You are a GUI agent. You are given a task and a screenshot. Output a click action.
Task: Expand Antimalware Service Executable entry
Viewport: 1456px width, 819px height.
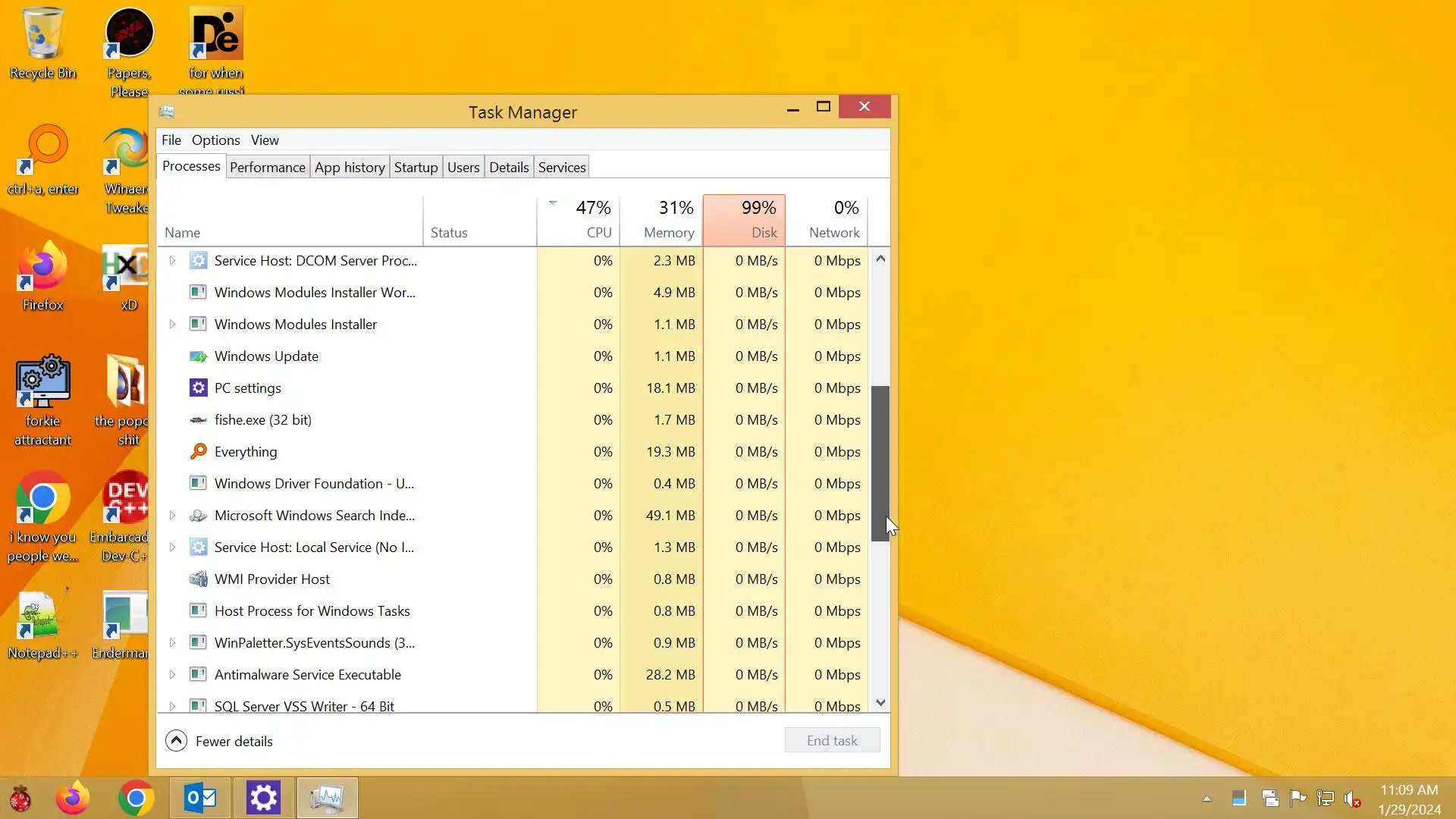172,674
